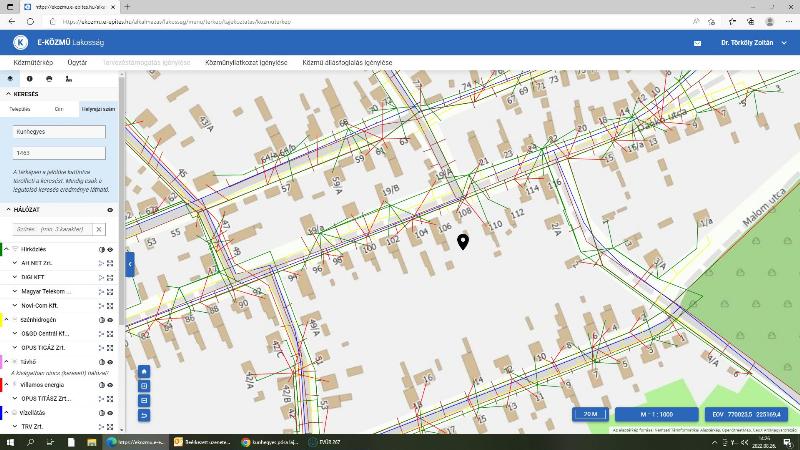This screenshot has width=800, height=450.
Task: Zoom to extent of OPUS TITÁSZ Zrt.
Action: point(110,399)
